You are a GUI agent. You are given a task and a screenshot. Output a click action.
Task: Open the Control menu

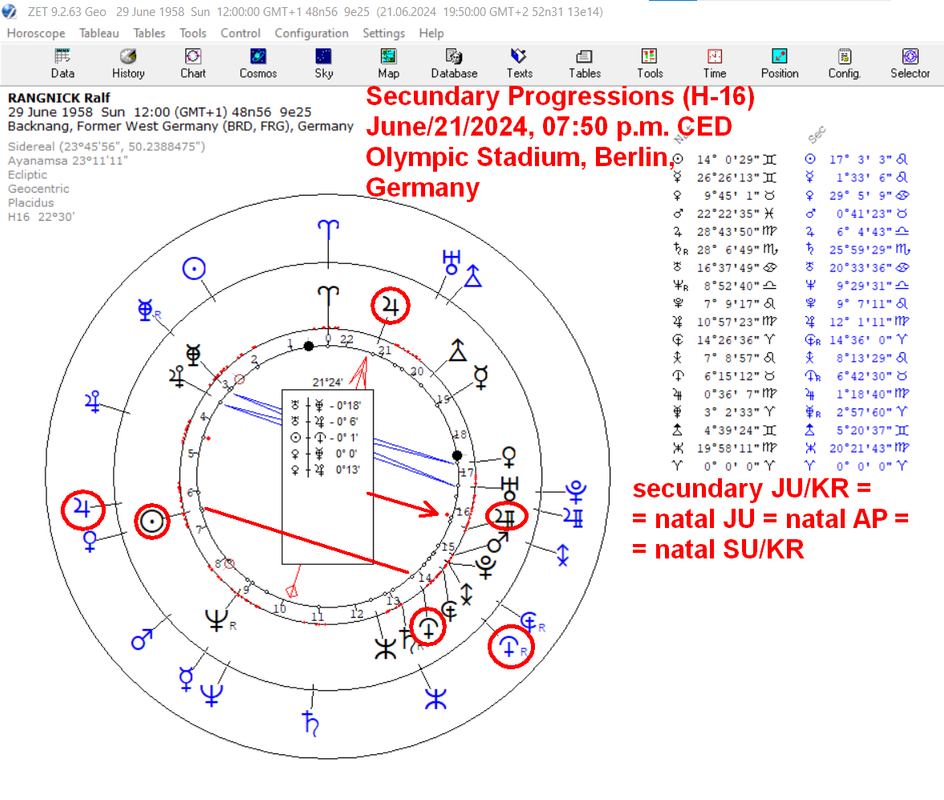pyautogui.click(x=240, y=33)
